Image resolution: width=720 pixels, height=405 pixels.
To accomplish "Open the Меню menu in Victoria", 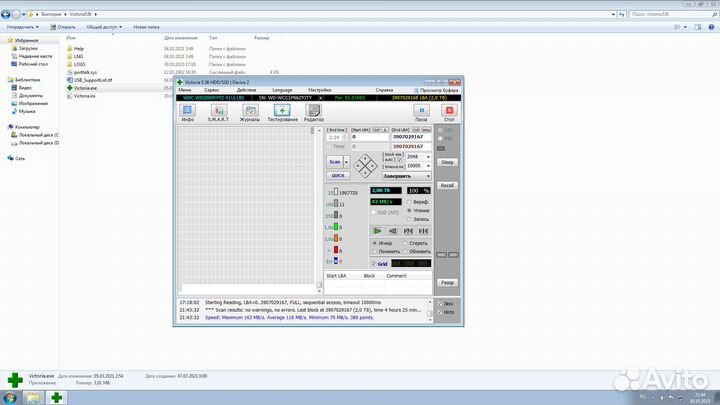I will [185, 90].
